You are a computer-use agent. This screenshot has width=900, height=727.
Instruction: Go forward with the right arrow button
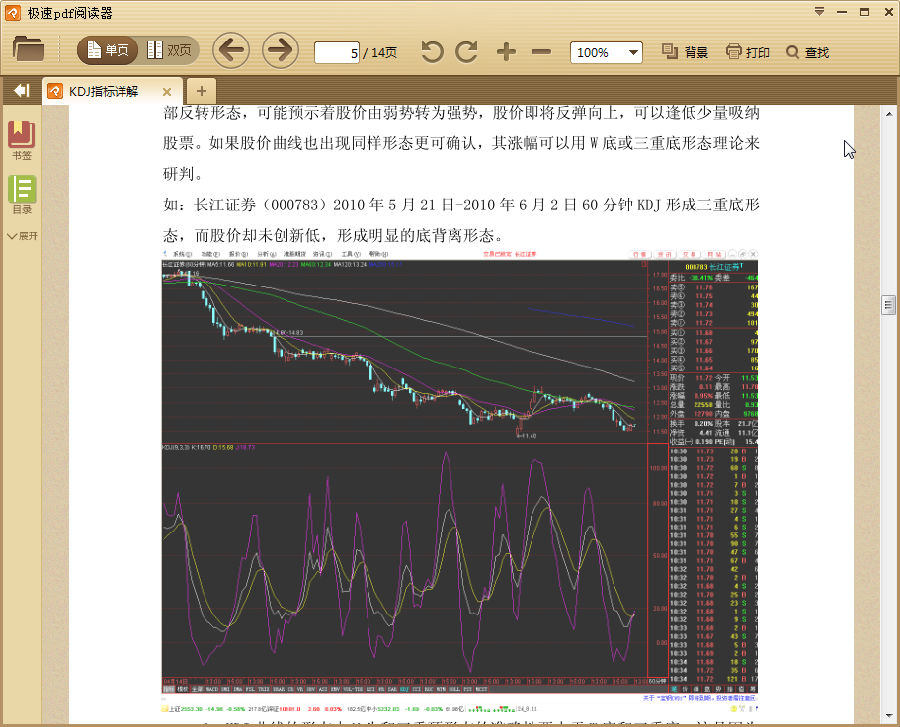coord(280,50)
